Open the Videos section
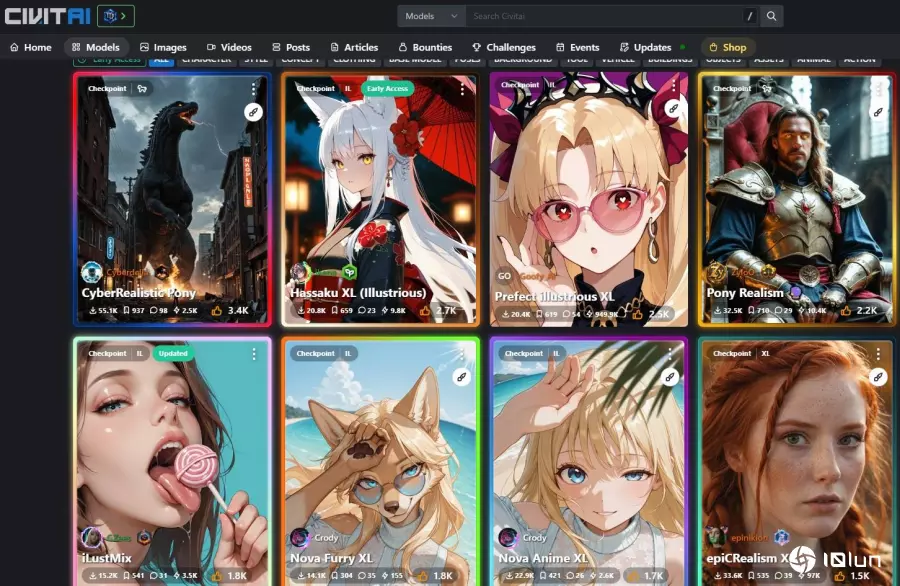The image size is (900, 586). tap(229, 47)
